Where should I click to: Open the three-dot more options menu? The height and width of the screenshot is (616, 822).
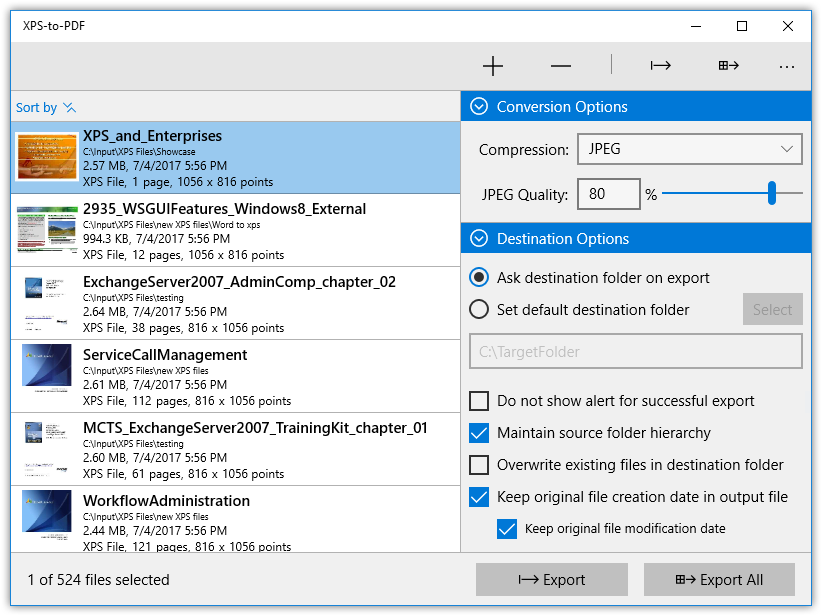[x=787, y=66]
